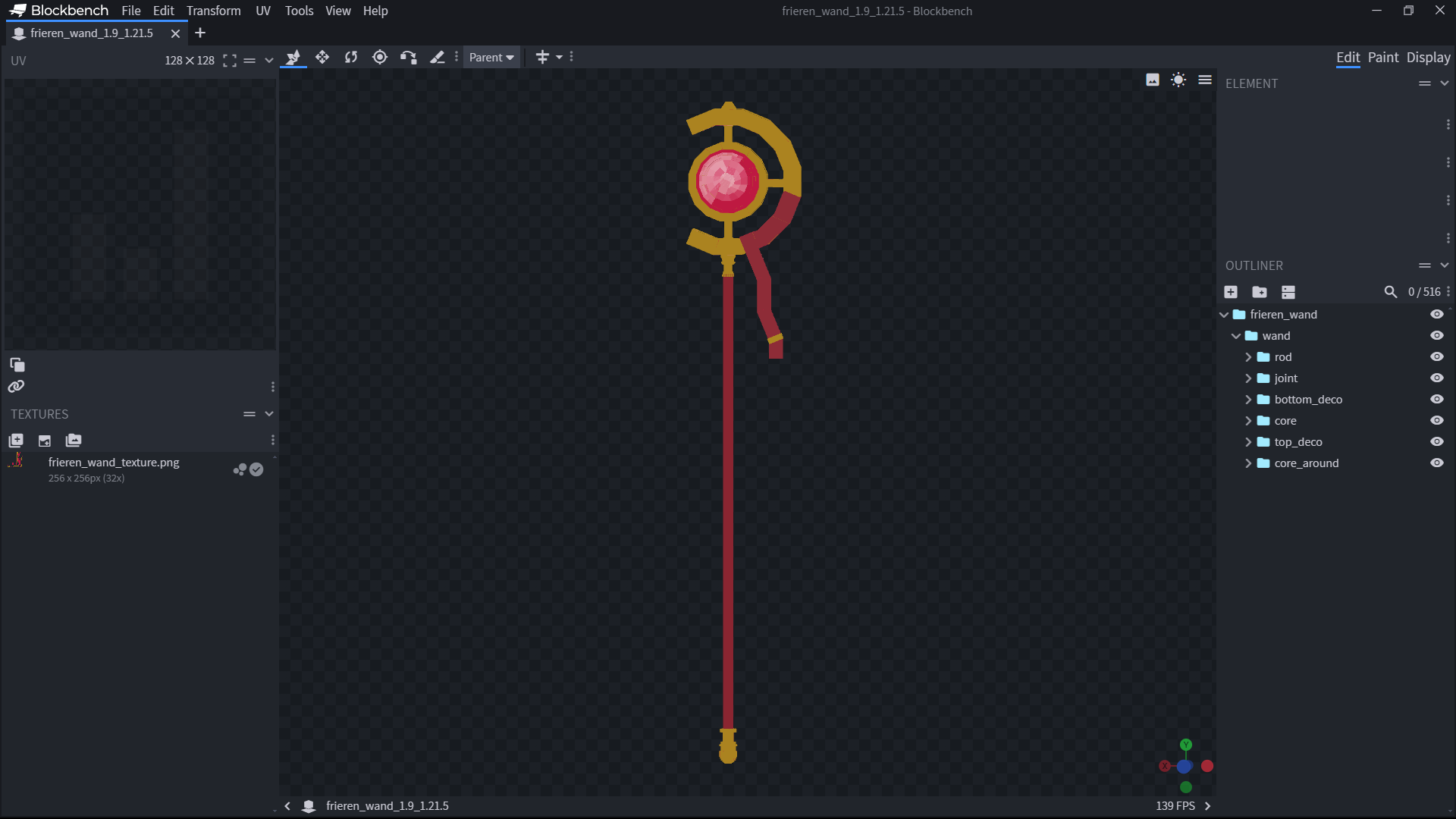Toggle visibility of core_around group
The height and width of the screenshot is (819, 1456).
(x=1437, y=463)
